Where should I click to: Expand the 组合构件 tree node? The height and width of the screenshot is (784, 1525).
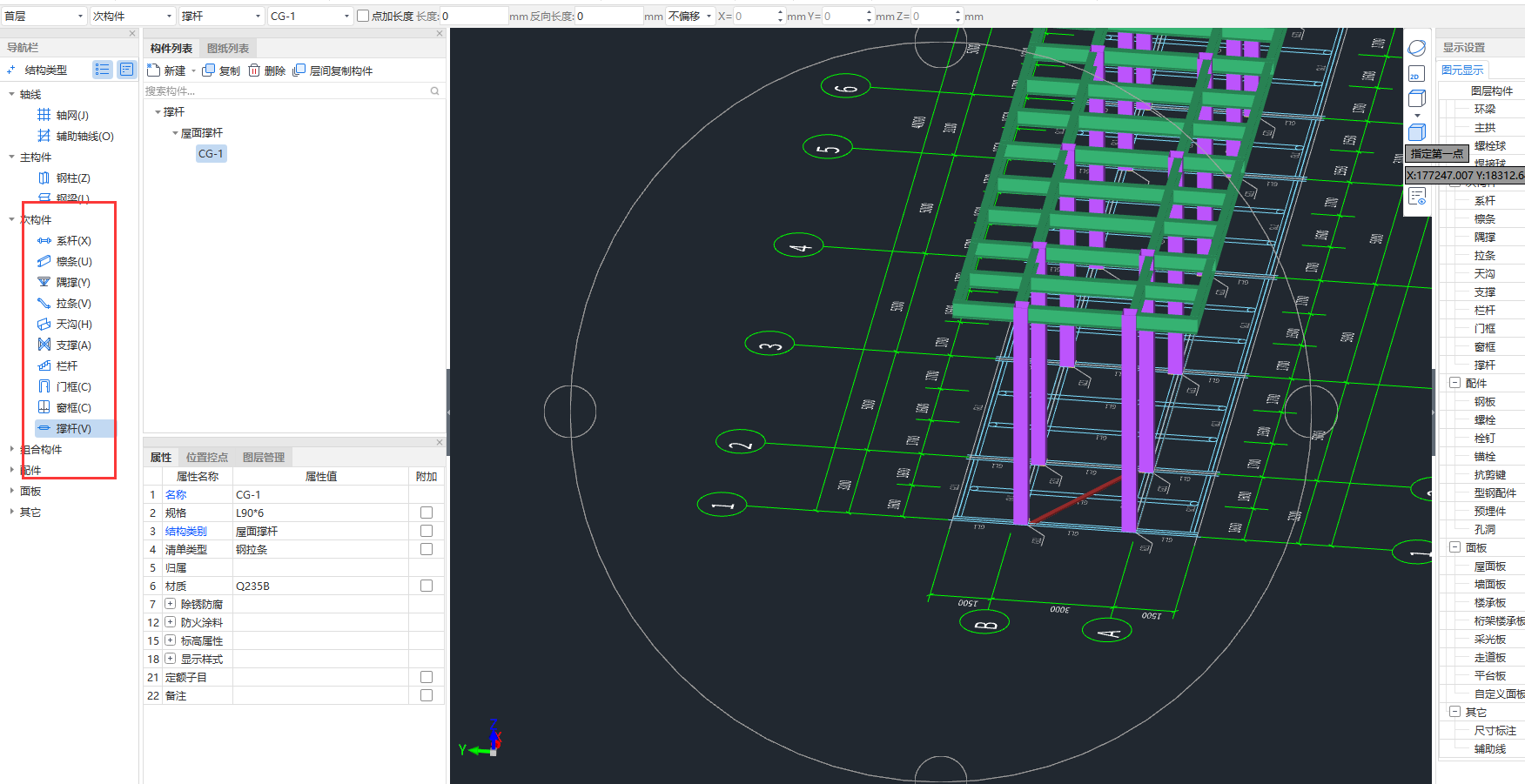point(11,449)
